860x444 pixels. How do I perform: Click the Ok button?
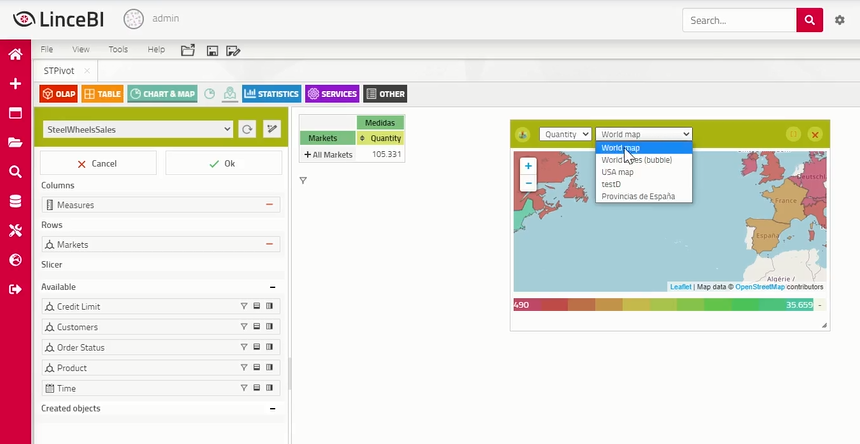pos(224,163)
